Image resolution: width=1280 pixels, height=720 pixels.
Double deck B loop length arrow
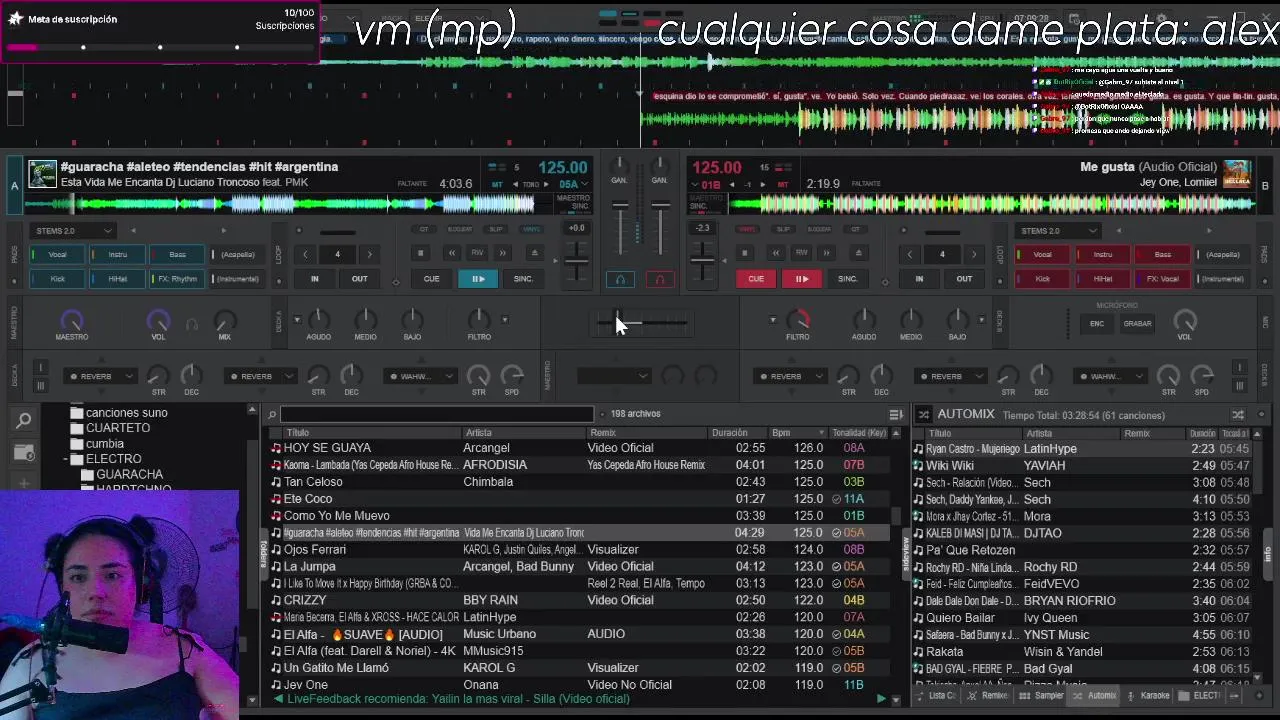973,254
